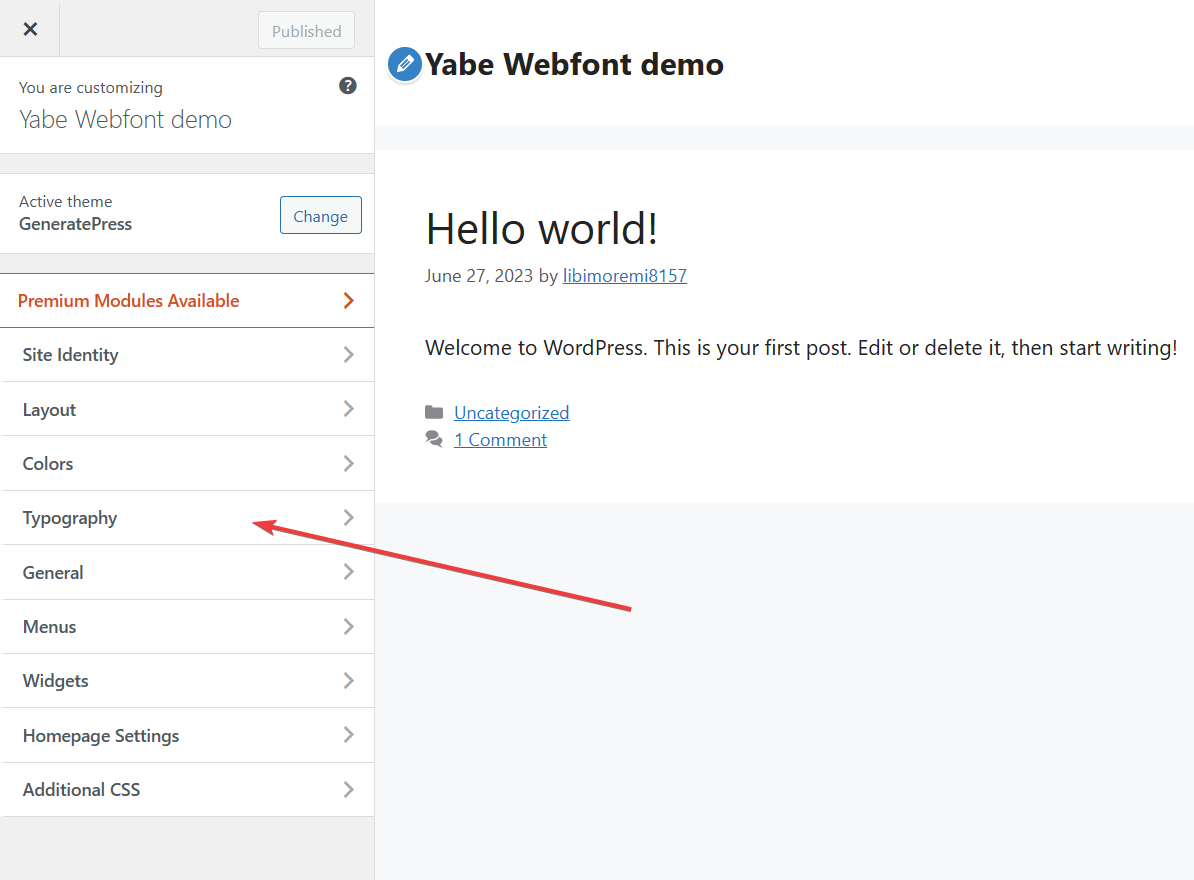
Task: Open the Additional CSS section
Action: click(187, 789)
